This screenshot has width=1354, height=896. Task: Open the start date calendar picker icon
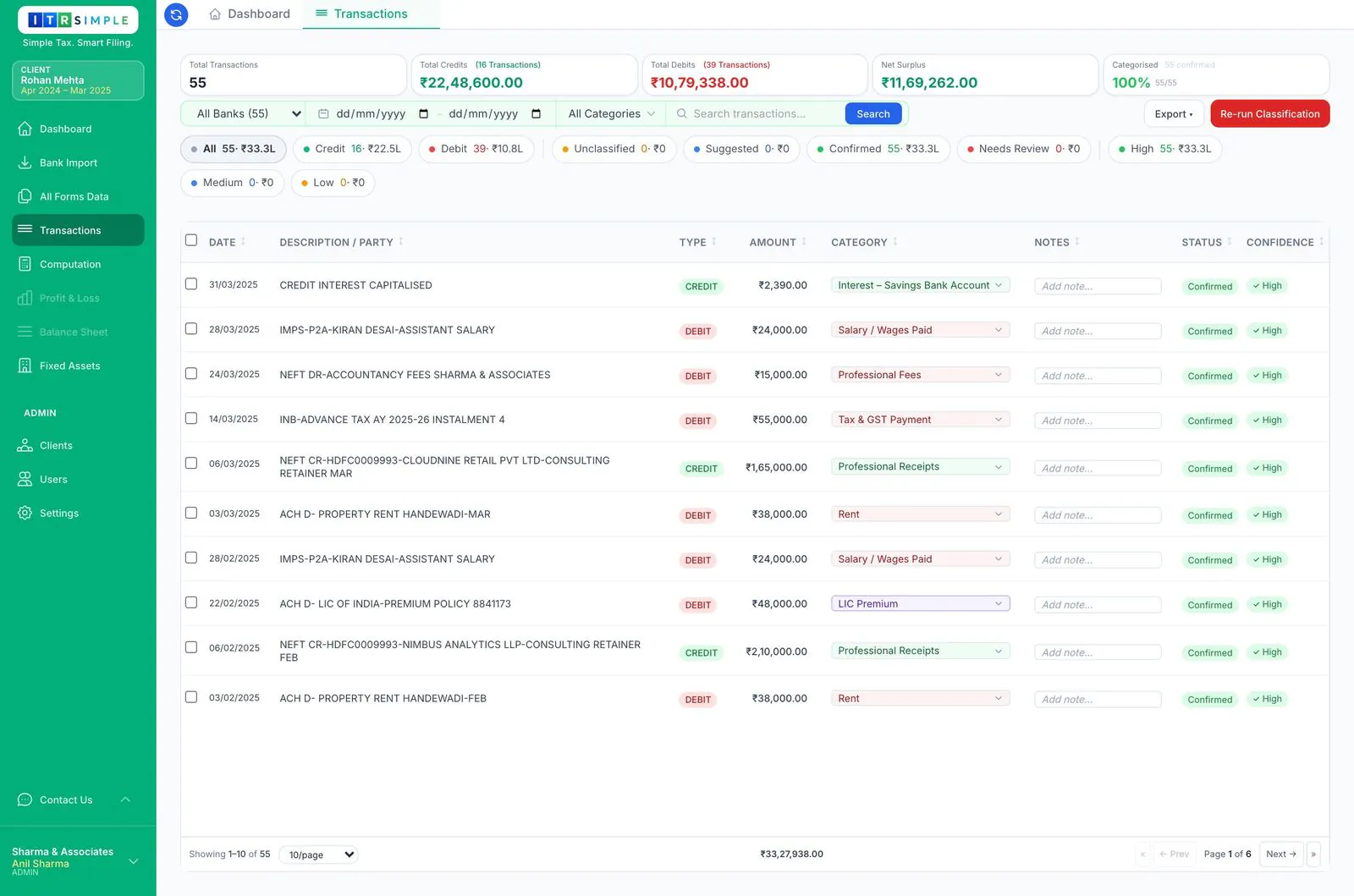point(424,113)
